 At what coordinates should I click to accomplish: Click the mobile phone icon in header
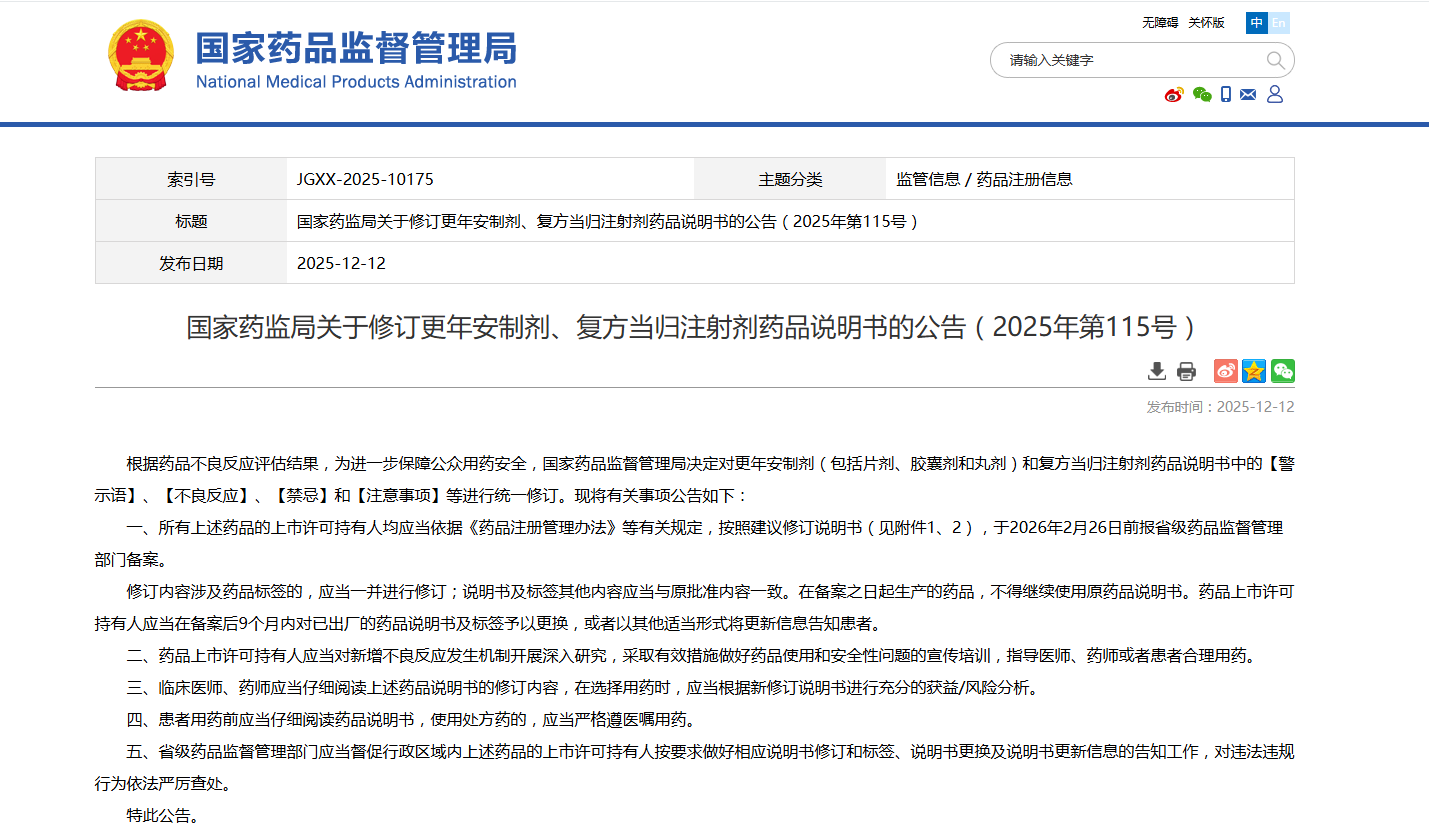(x=1225, y=95)
